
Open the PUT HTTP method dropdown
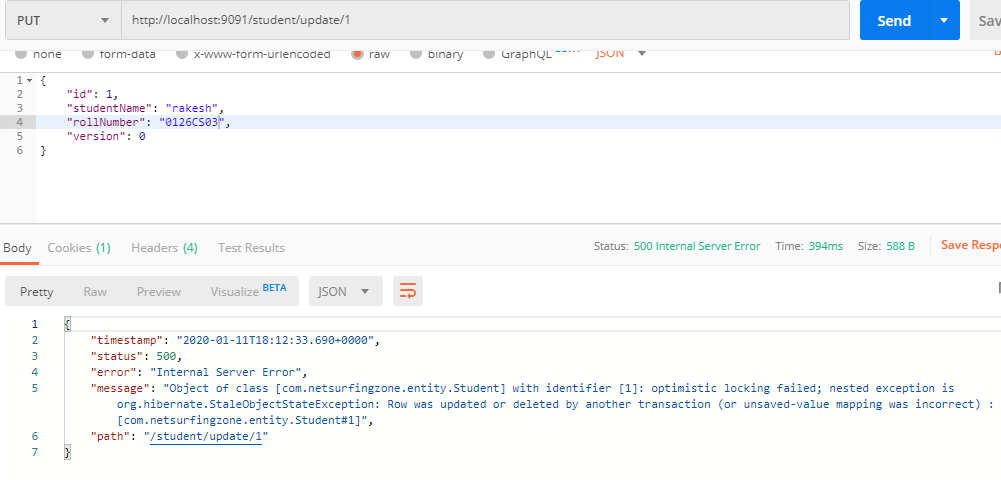click(x=60, y=21)
